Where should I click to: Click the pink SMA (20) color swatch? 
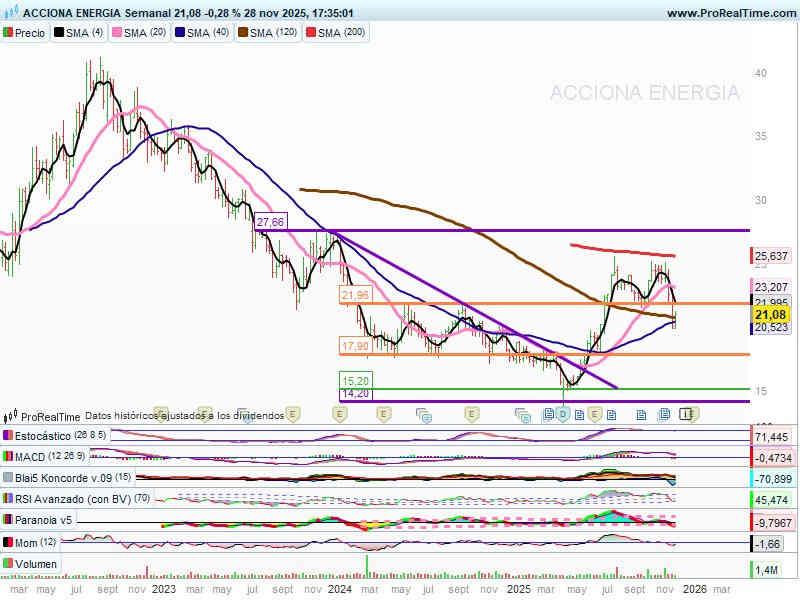[x=116, y=33]
